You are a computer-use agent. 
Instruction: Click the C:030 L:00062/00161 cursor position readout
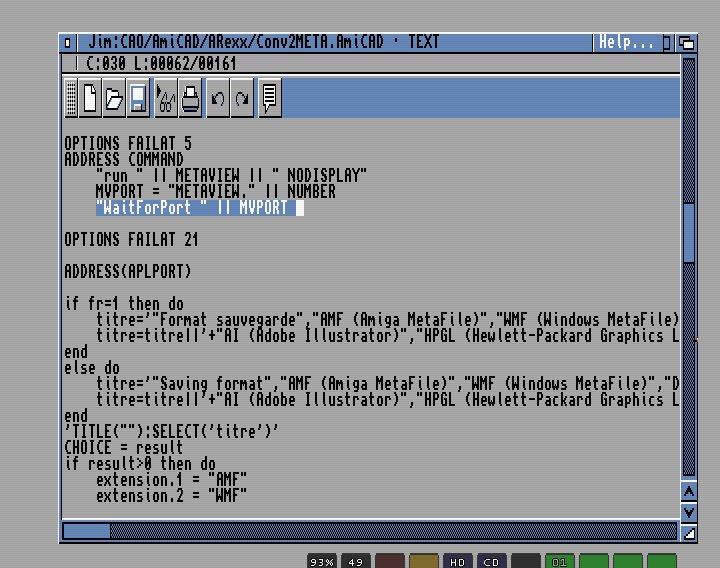coord(161,63)
